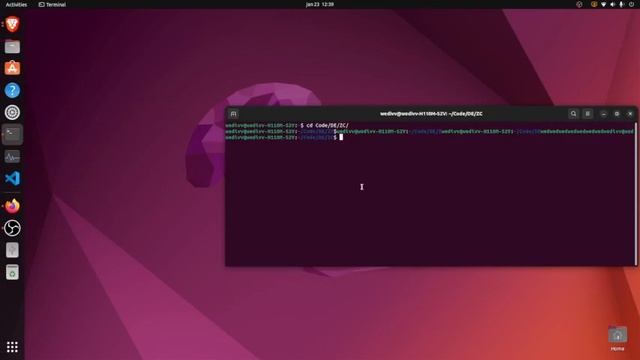Open the Trash from the dock
Viewport: 640px width, 360px height.
pyautogui.click(x=12, y=272)
